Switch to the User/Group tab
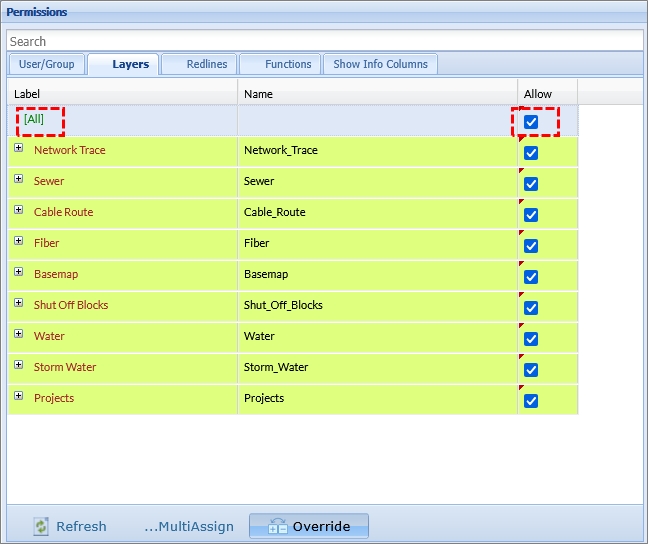This screenshot has height=544, width=648. [46, 64]
